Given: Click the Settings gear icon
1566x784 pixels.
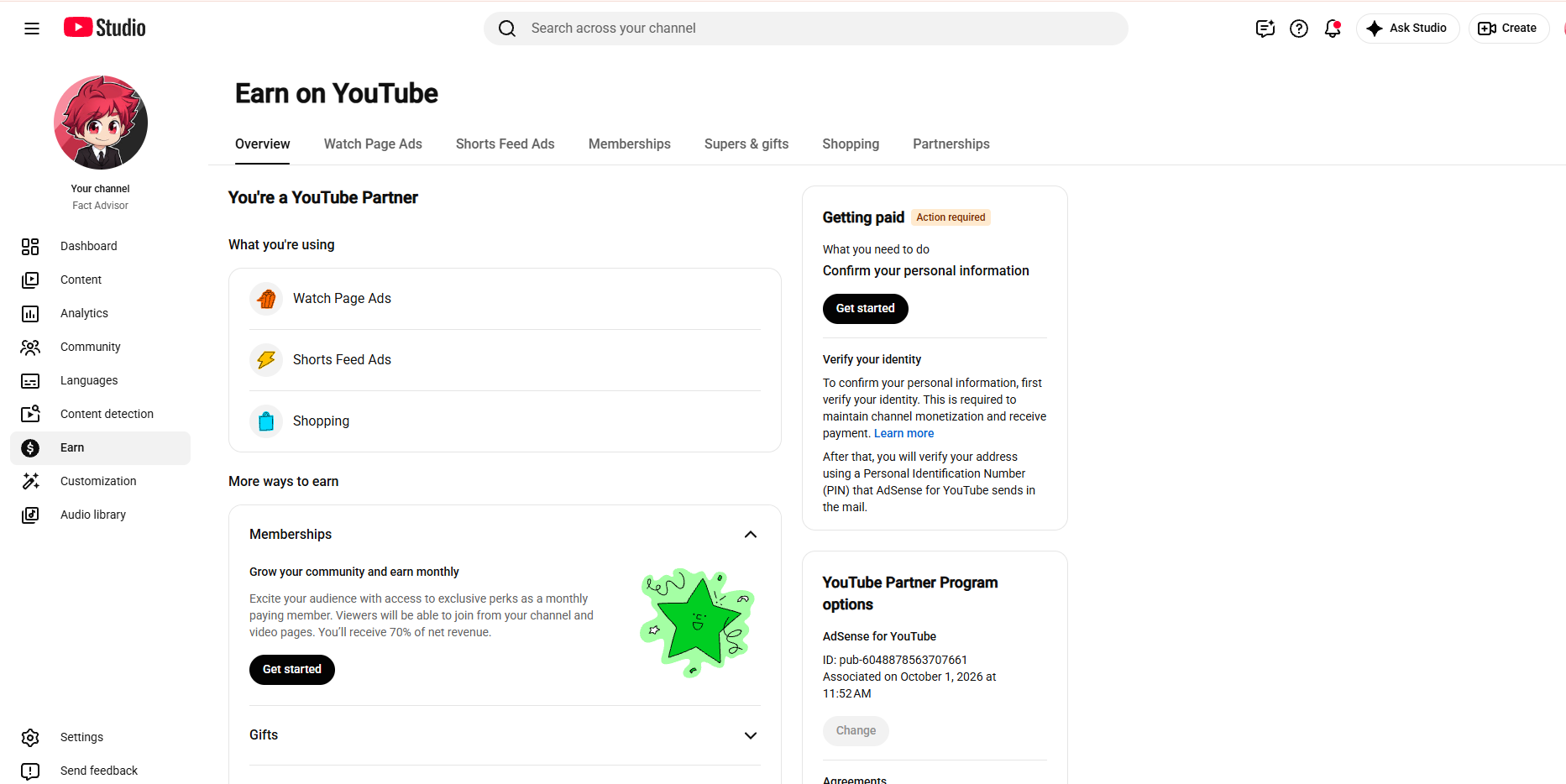Looking at the screenshot, I should point(30,737).
